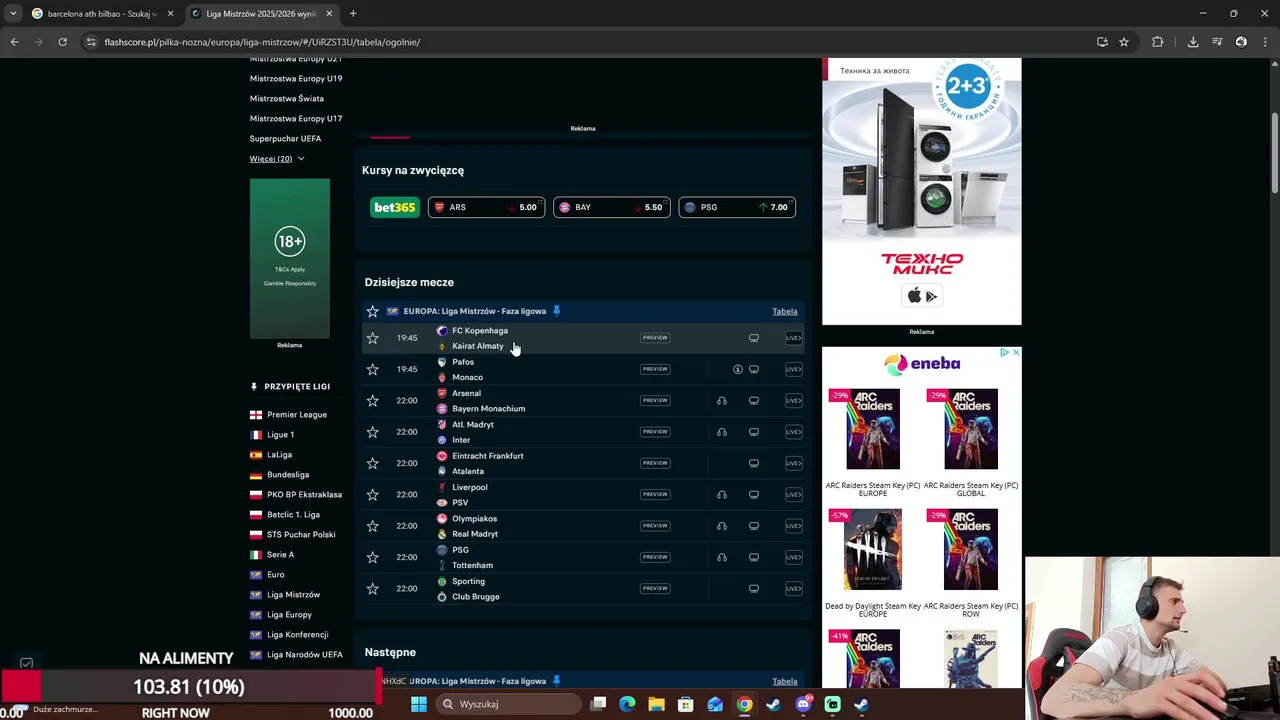Click TV broadcast icon for FC Kopenhaga match
The width and height of the screenshot is (1280, 720).
pos(754,338)
